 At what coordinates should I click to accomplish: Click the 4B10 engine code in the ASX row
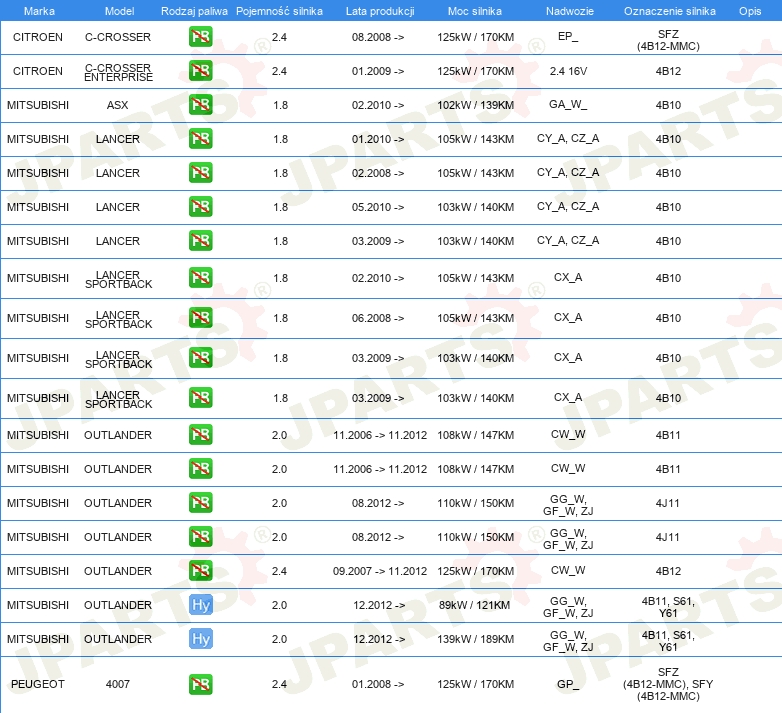(668, 105)
